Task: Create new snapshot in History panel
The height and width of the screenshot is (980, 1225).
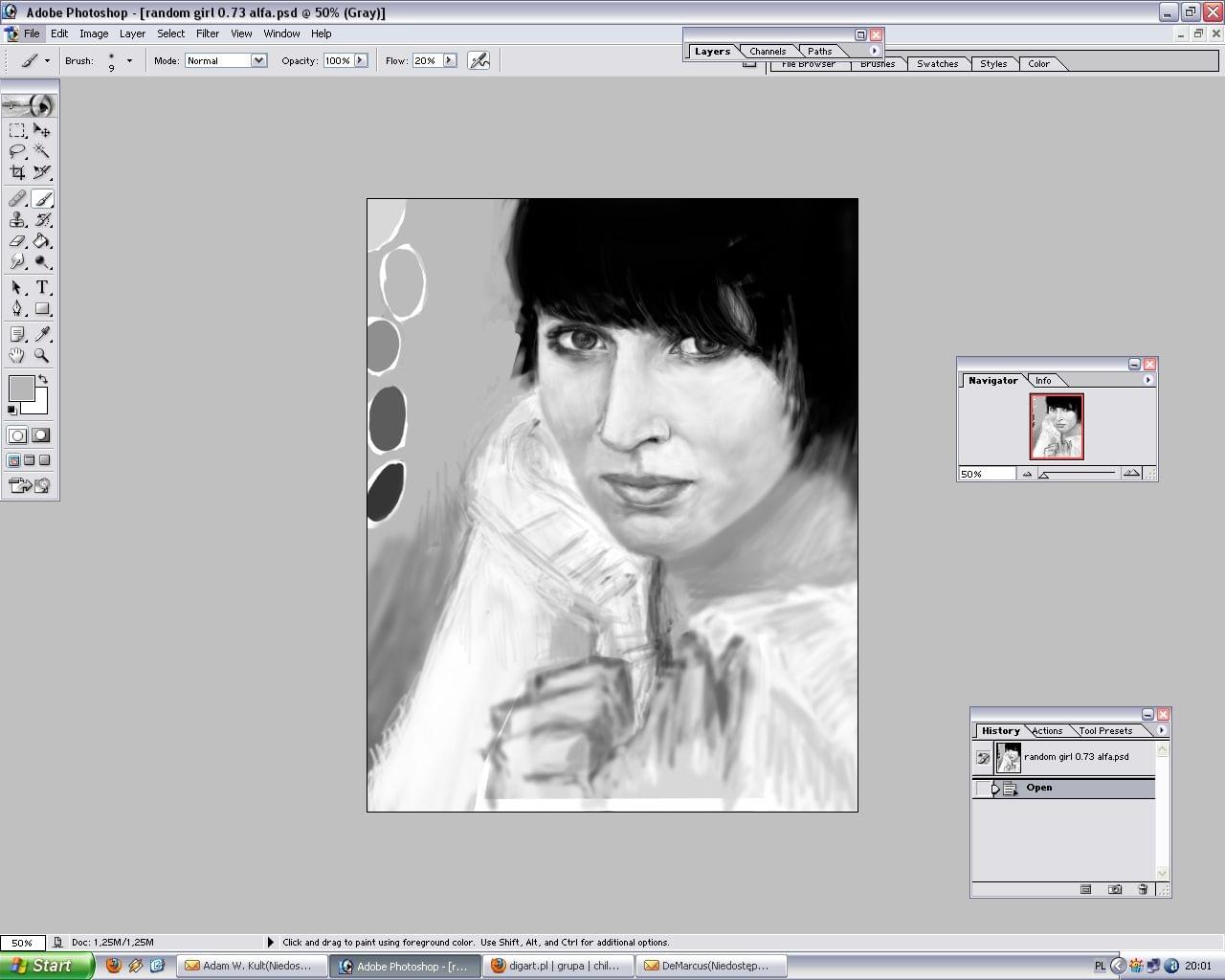Action: (x=1115, y=889)
